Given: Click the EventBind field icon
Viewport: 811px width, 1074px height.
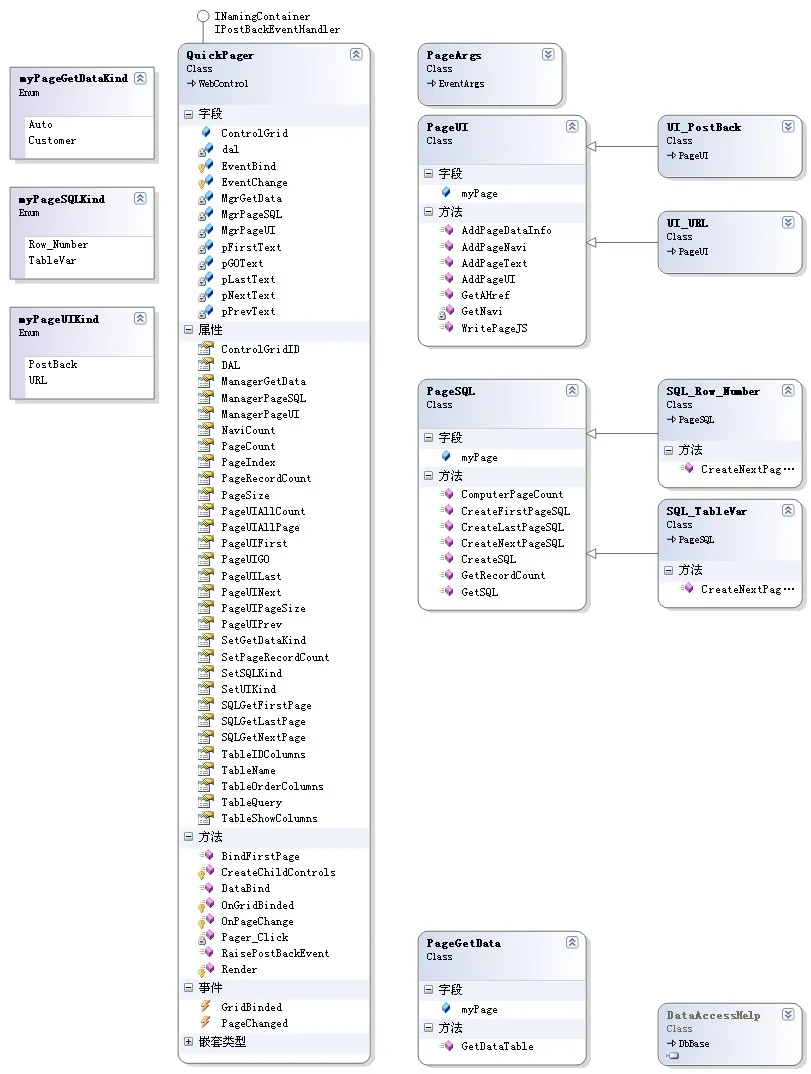Looking at the screenshot, I should pyautogui.click(x=205, y=166).
